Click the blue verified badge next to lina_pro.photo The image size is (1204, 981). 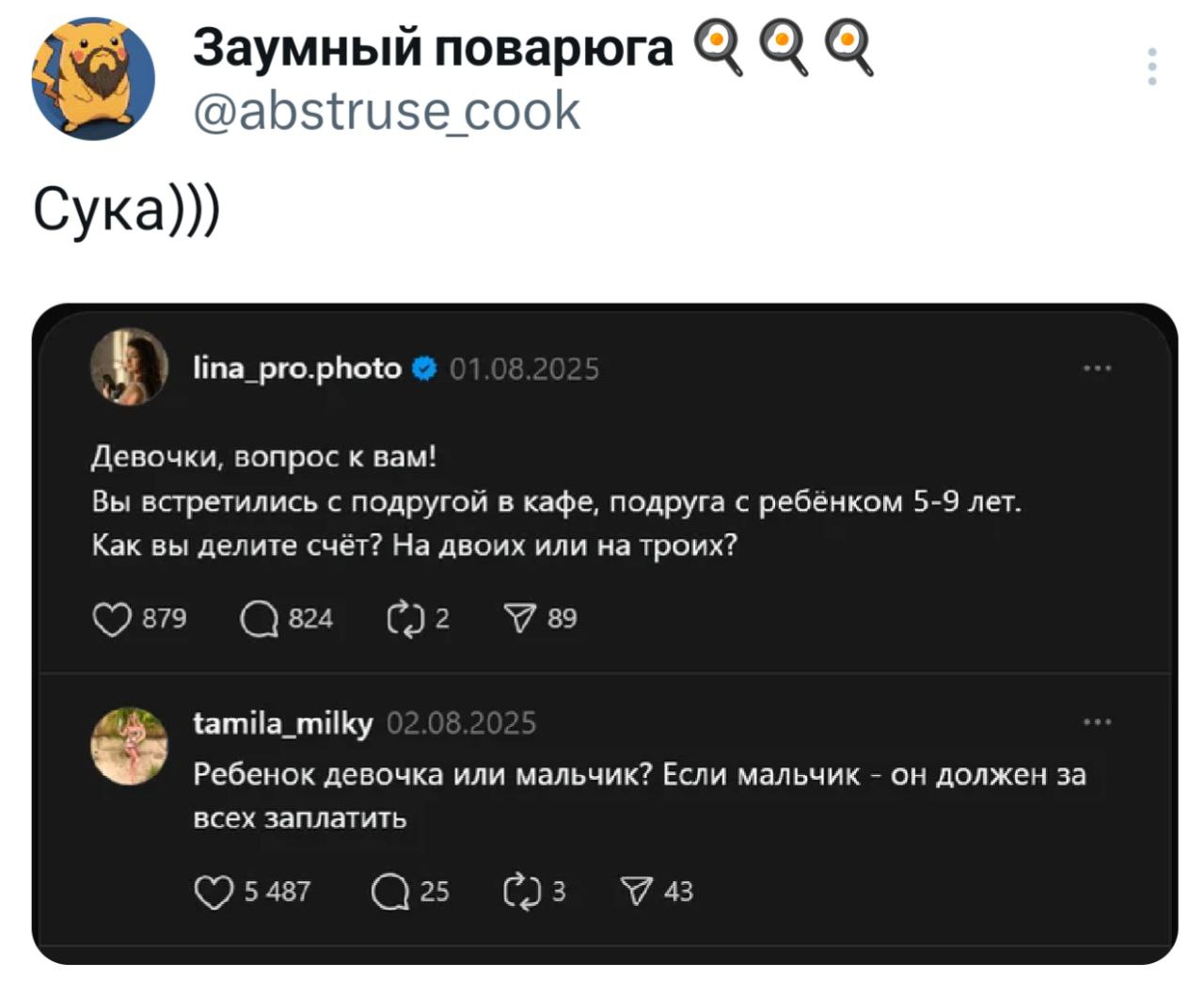pos(424,368)
